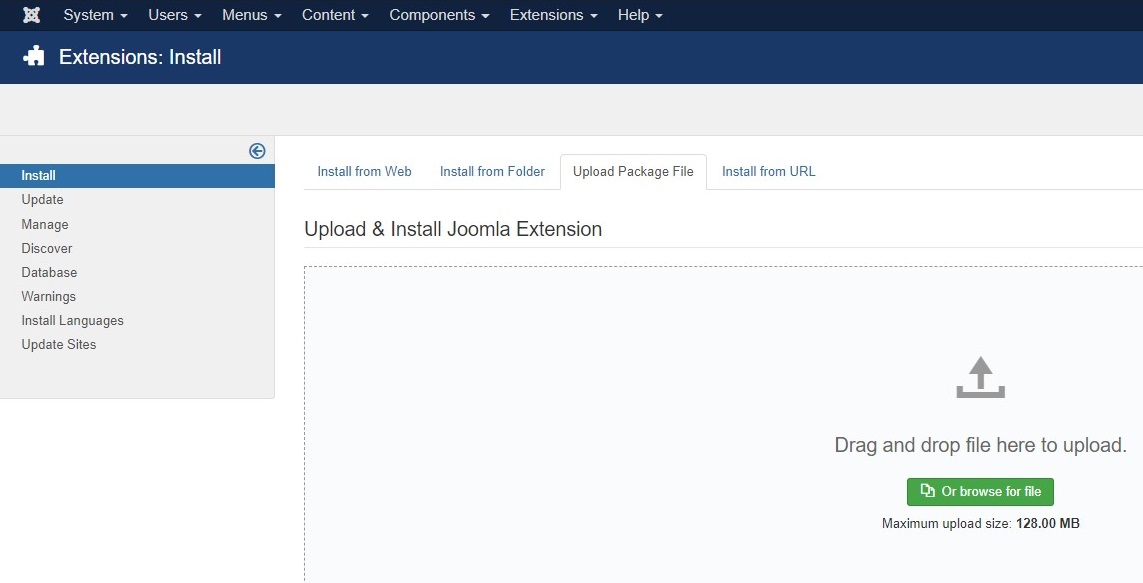Open the Discover sidebar link

[x=47, y=248]
